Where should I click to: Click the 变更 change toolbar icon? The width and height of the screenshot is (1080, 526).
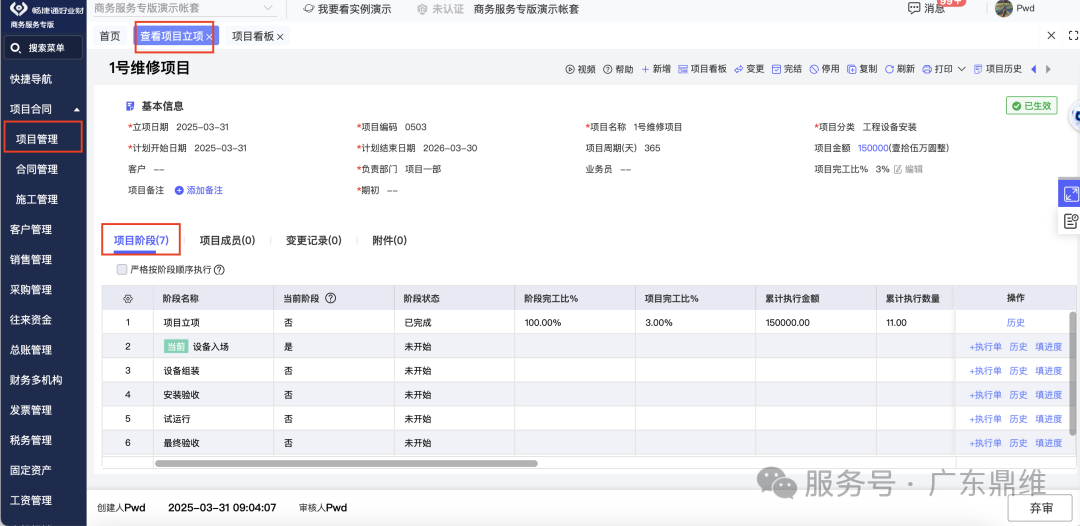739,69
